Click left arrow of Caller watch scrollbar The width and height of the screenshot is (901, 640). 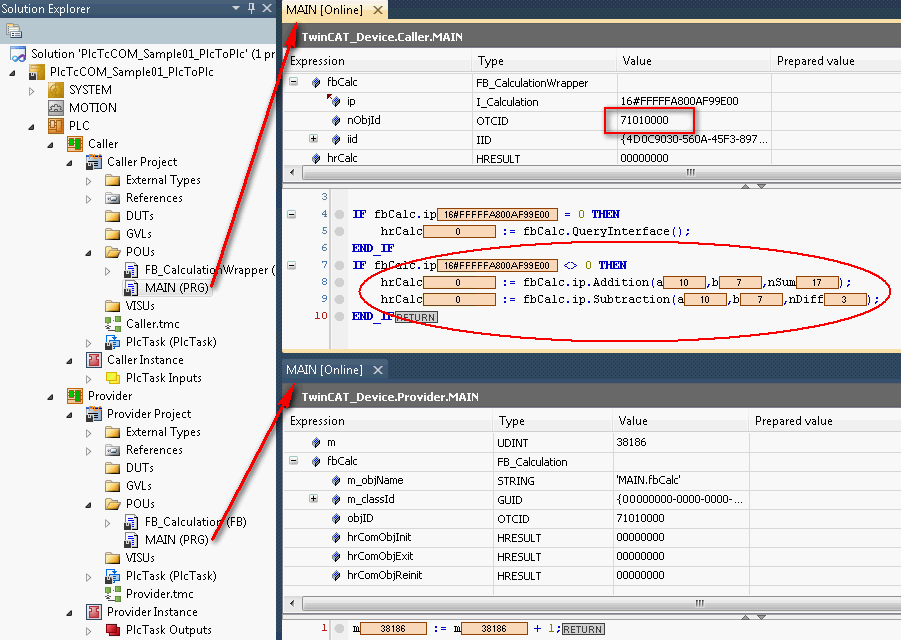292,172
